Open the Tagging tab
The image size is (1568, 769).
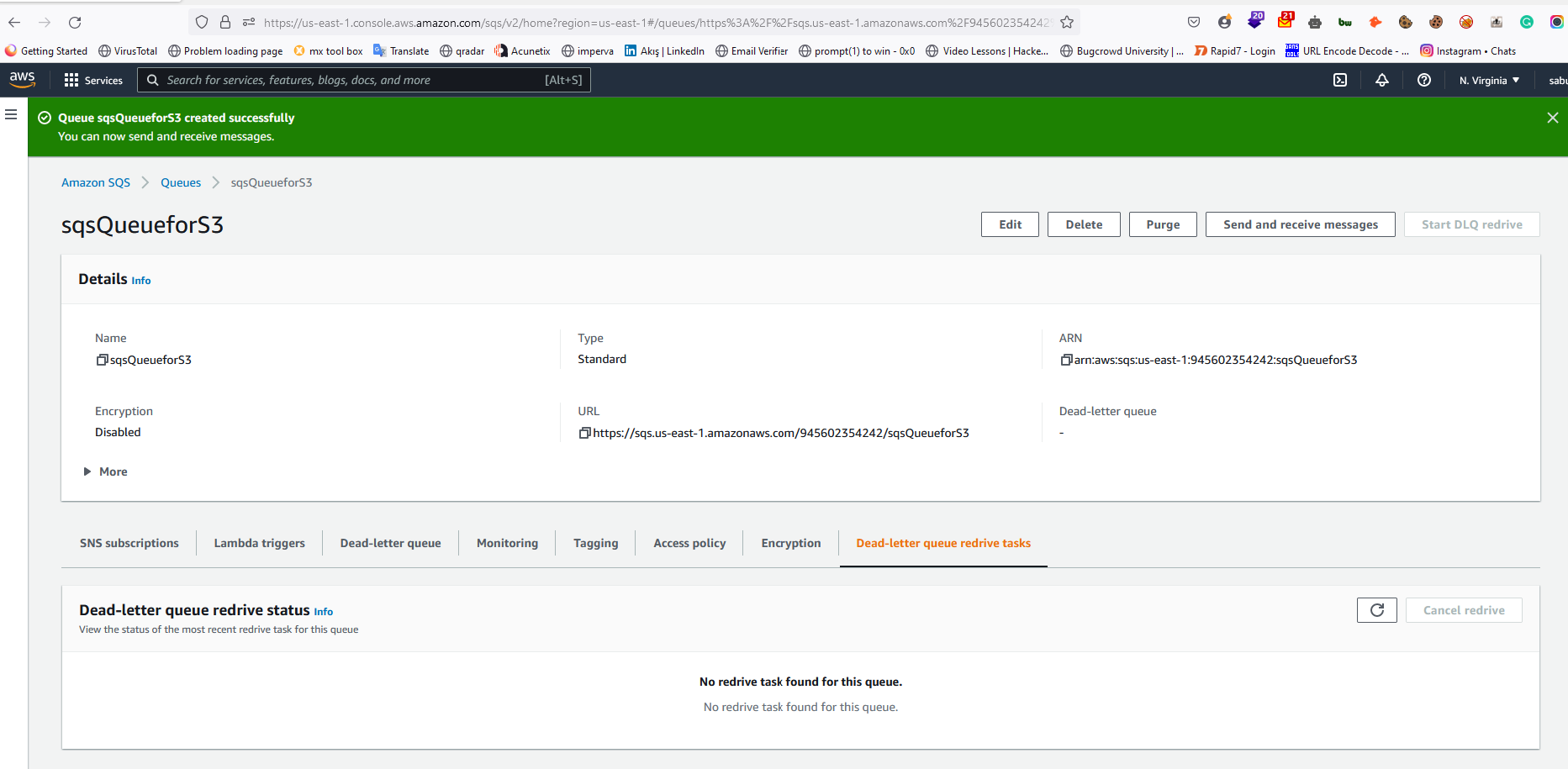click(x=596, y=543)
